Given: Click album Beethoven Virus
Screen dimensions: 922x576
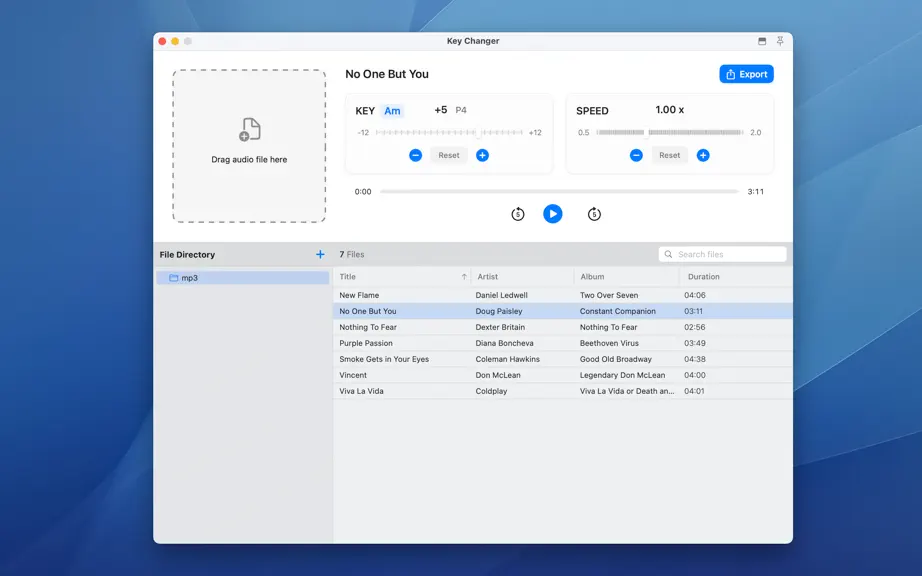Looking at the screenshot, I should pos(609,343).
